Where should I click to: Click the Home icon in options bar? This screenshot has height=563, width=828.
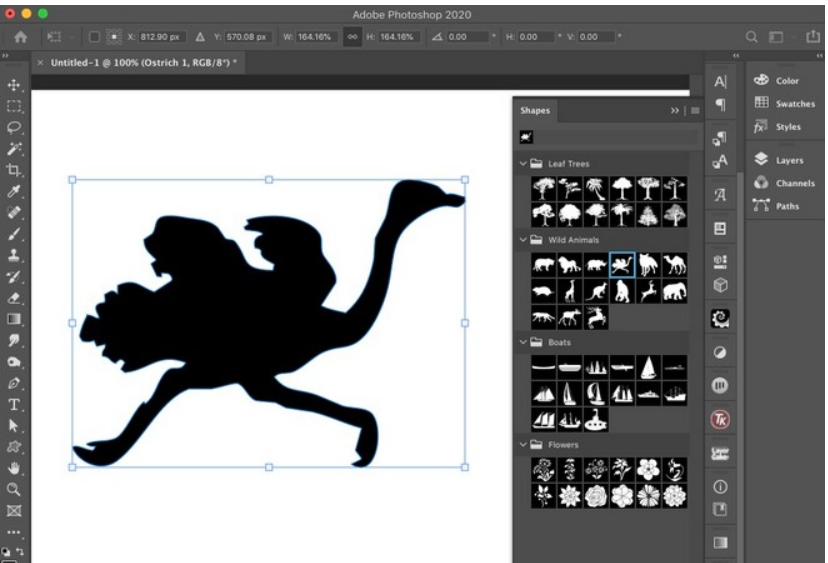21,37
